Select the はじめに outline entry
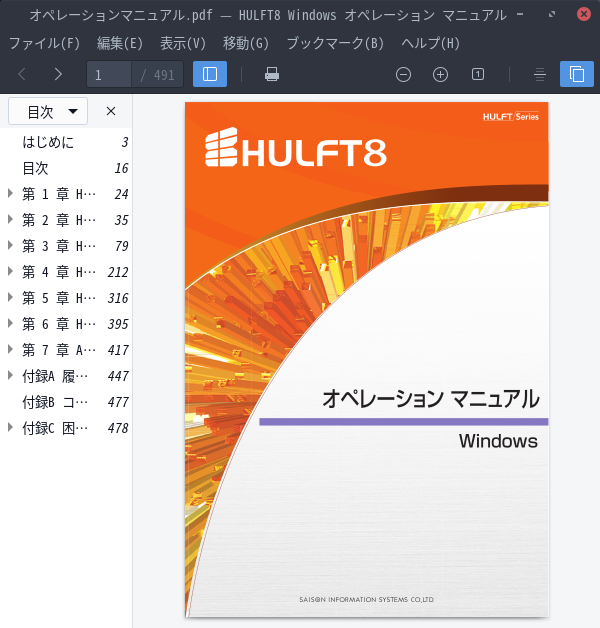 pyautogui.click(x=66, y=142)
